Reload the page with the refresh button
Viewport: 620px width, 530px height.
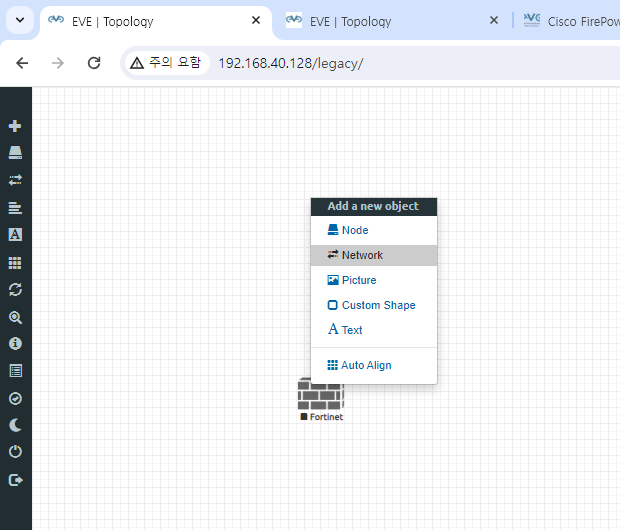94,63
